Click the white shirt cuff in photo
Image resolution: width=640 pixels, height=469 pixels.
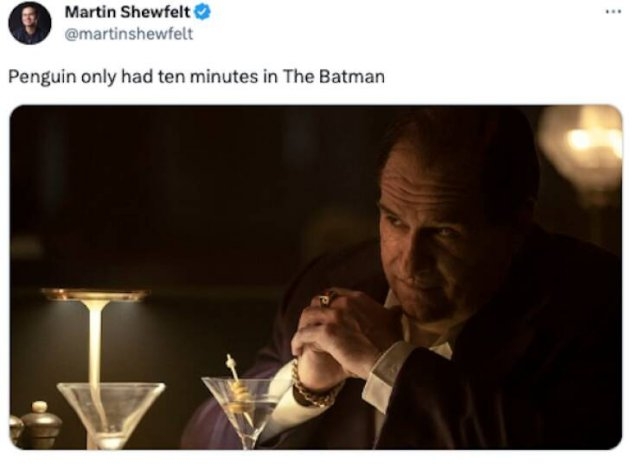(382, 376)
